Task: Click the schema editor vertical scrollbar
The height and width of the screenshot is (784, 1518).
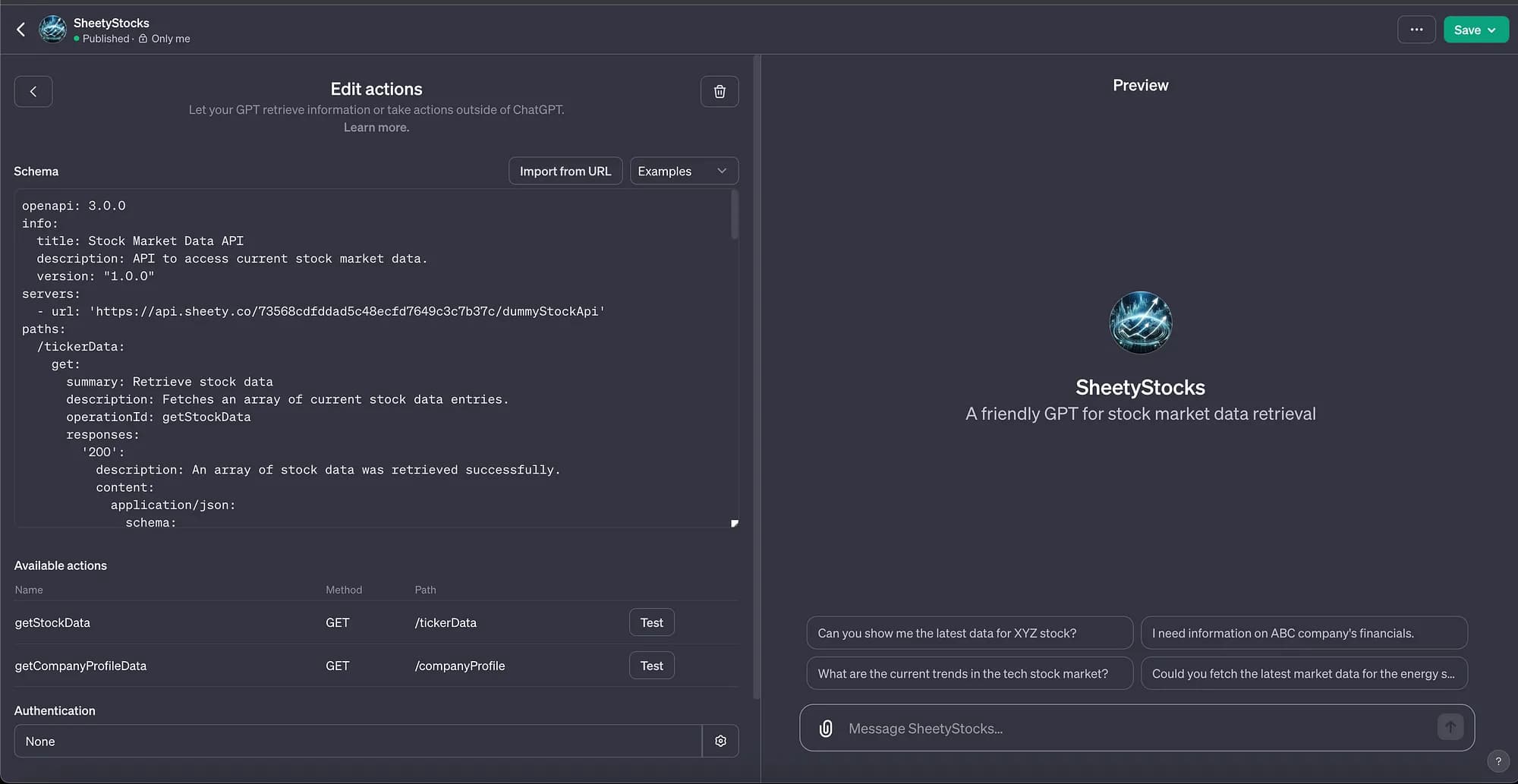Action: [x=734, y=215]
